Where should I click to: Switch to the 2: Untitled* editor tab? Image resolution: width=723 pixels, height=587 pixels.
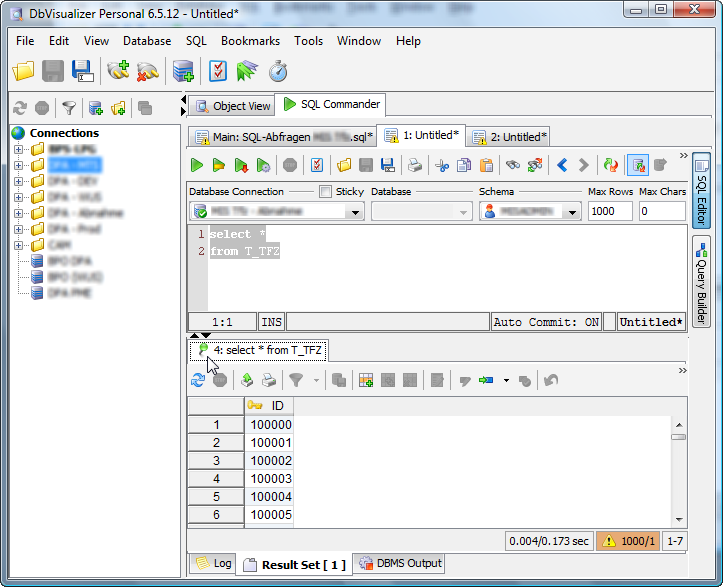point(510,137)
